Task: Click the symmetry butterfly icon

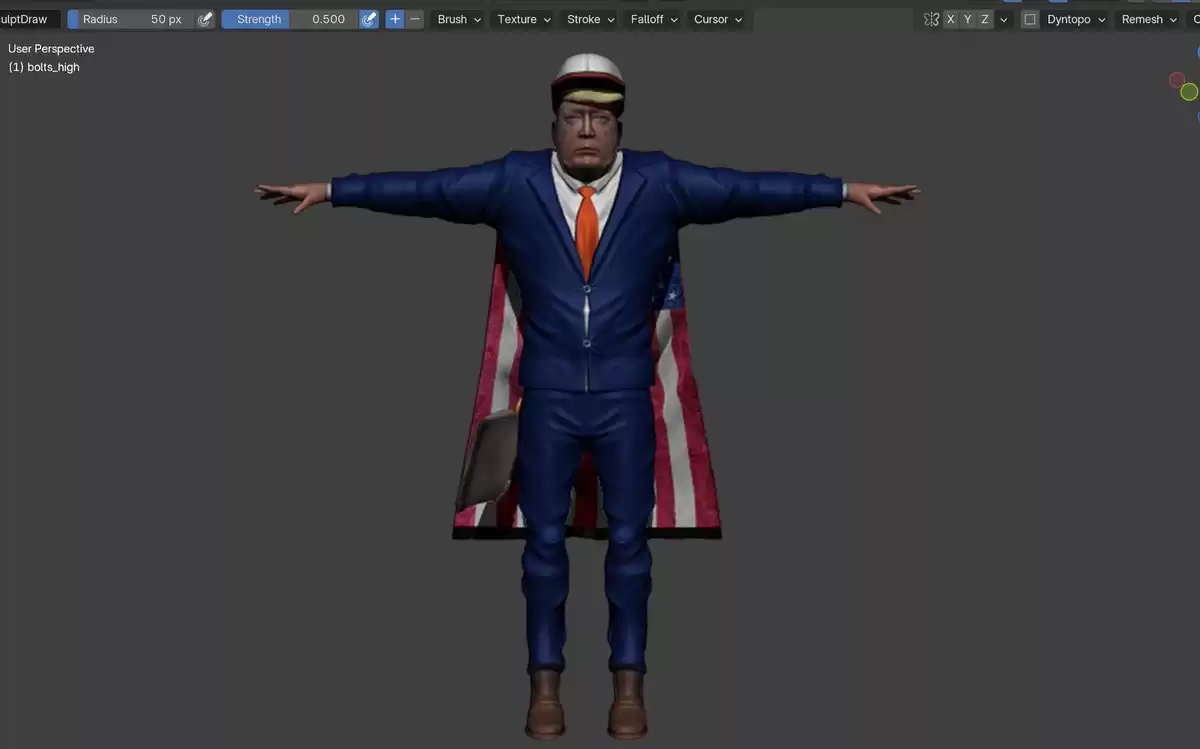Action: [932, 19]
